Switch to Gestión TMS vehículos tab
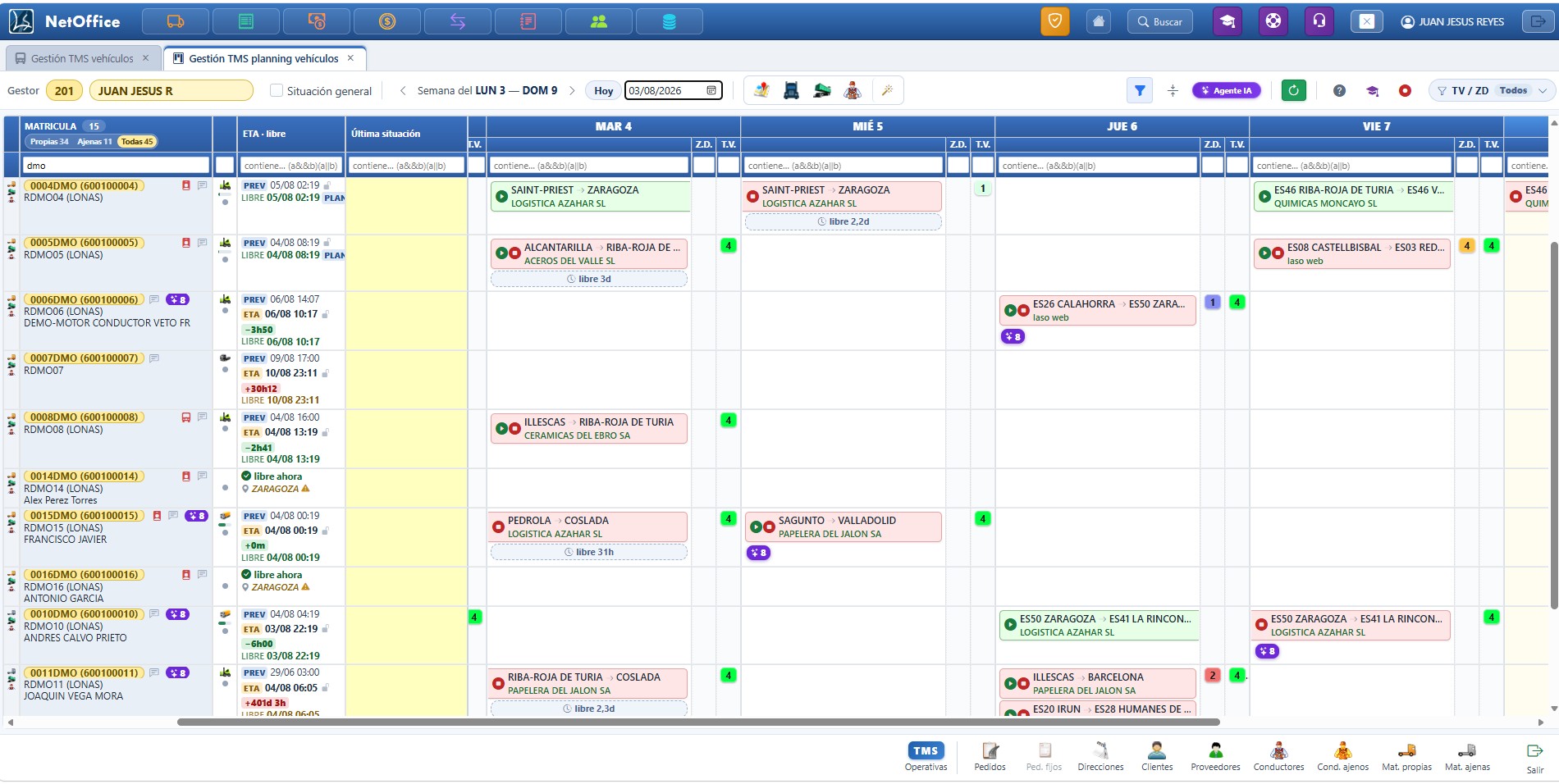 (81, 58)
